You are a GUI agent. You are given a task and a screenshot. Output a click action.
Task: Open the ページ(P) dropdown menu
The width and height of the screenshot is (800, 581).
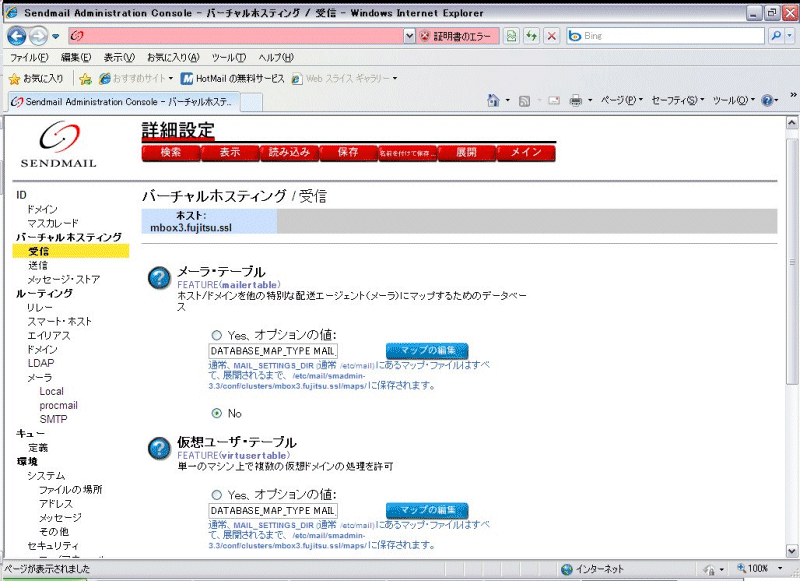coord(621,100)
